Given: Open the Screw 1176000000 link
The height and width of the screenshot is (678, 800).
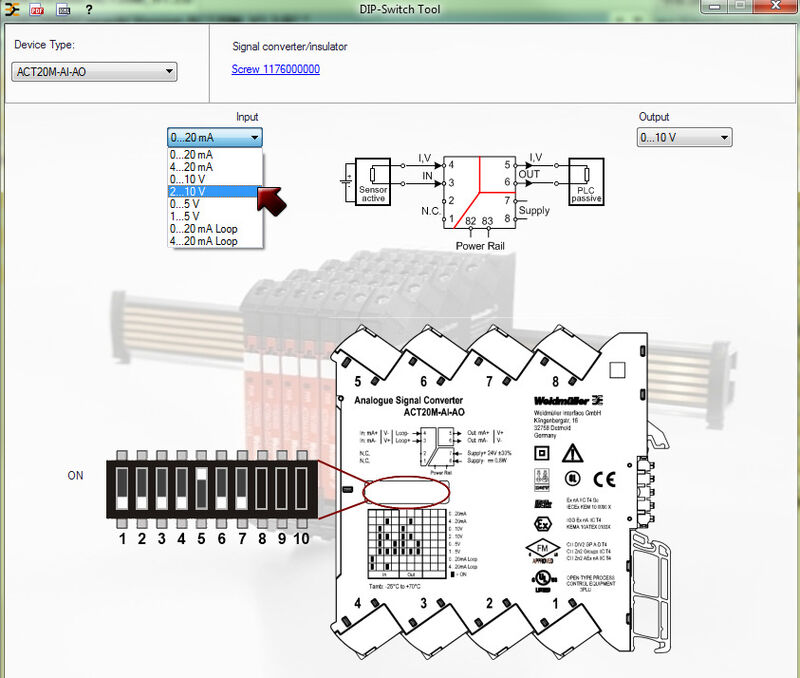Looking at the screenshot, I should click(275, 69).
